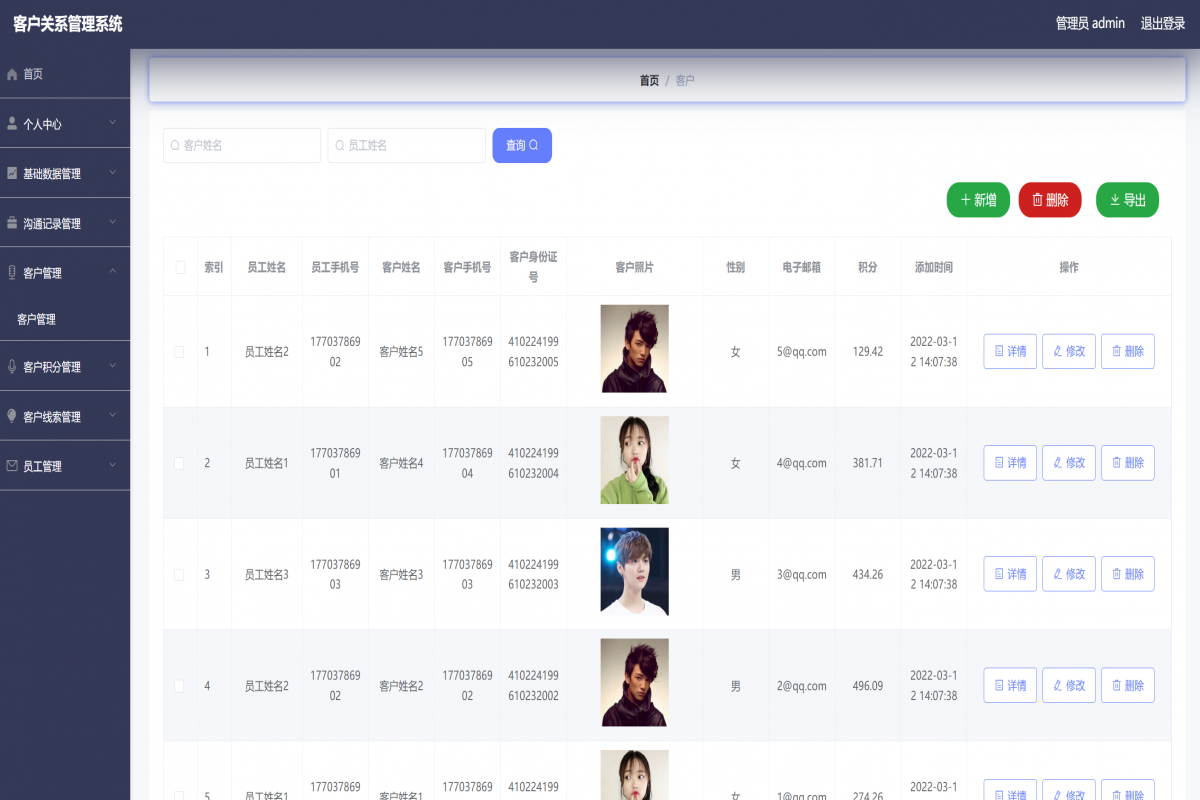Select the 个人中心 sidebar icon
This screenshot has width=1200, height=800.
(11, 123)
